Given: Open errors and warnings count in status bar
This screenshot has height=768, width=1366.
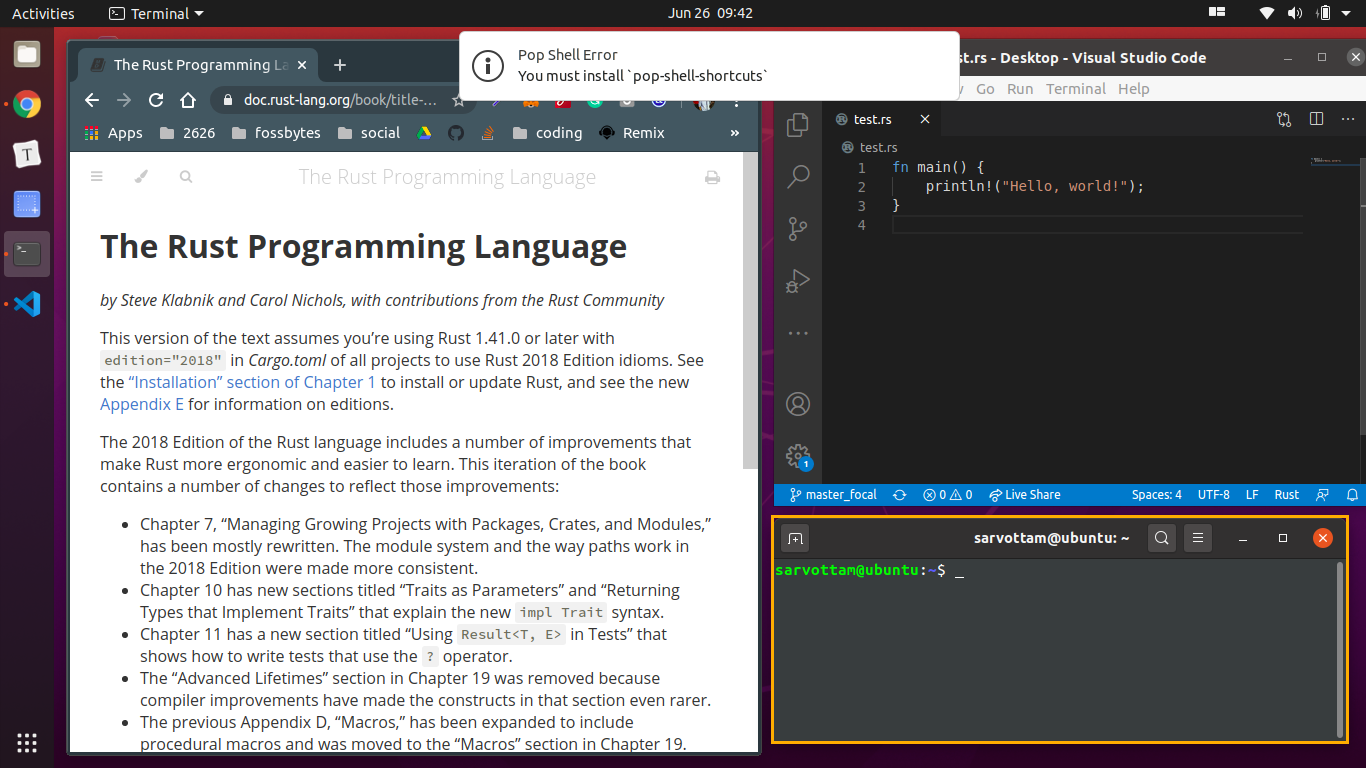Looking at the screenshot, I should (947, 495).
